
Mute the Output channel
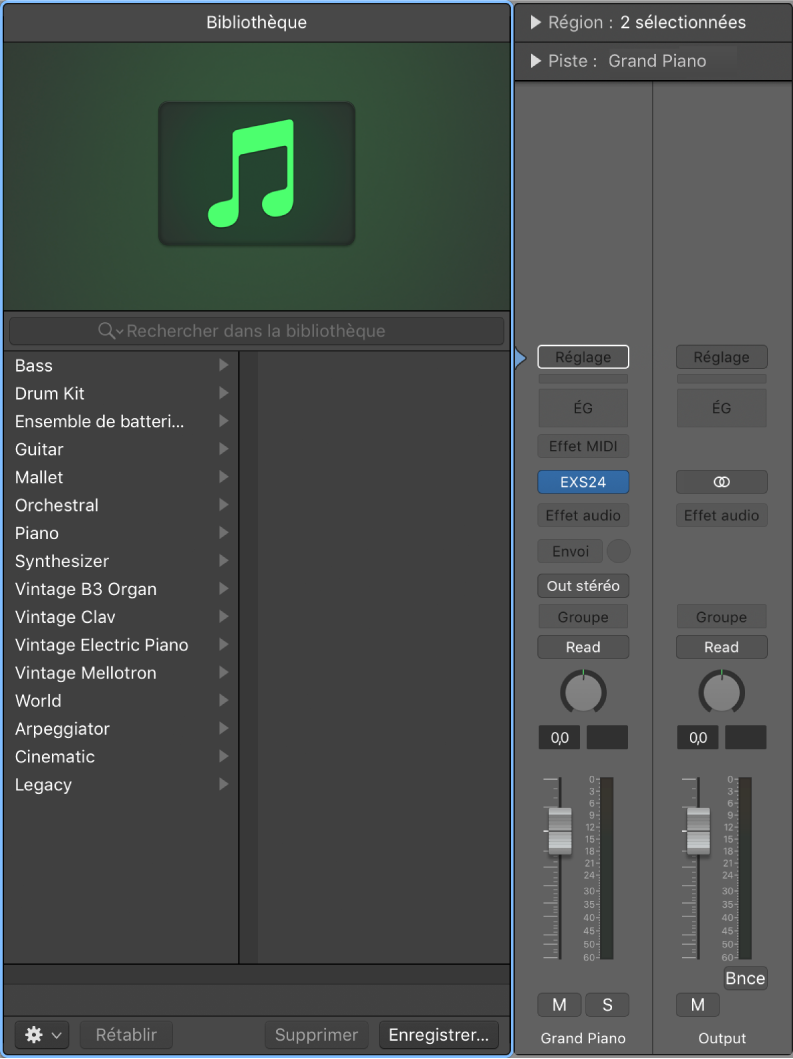697,1005
